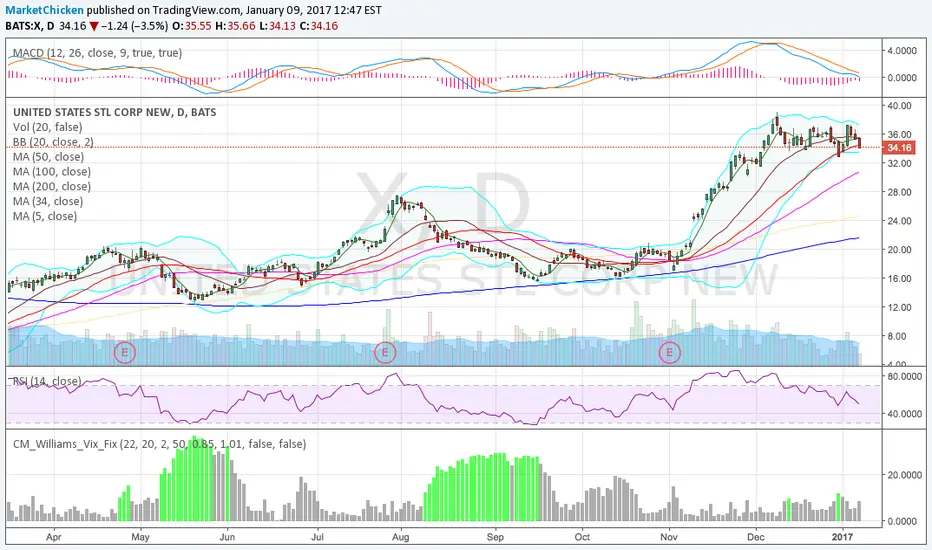The width and height of the screenshot is (932, 550).
Task: Click the 20.0000 label on the Vix Fix axis
Action: point(905,475)
